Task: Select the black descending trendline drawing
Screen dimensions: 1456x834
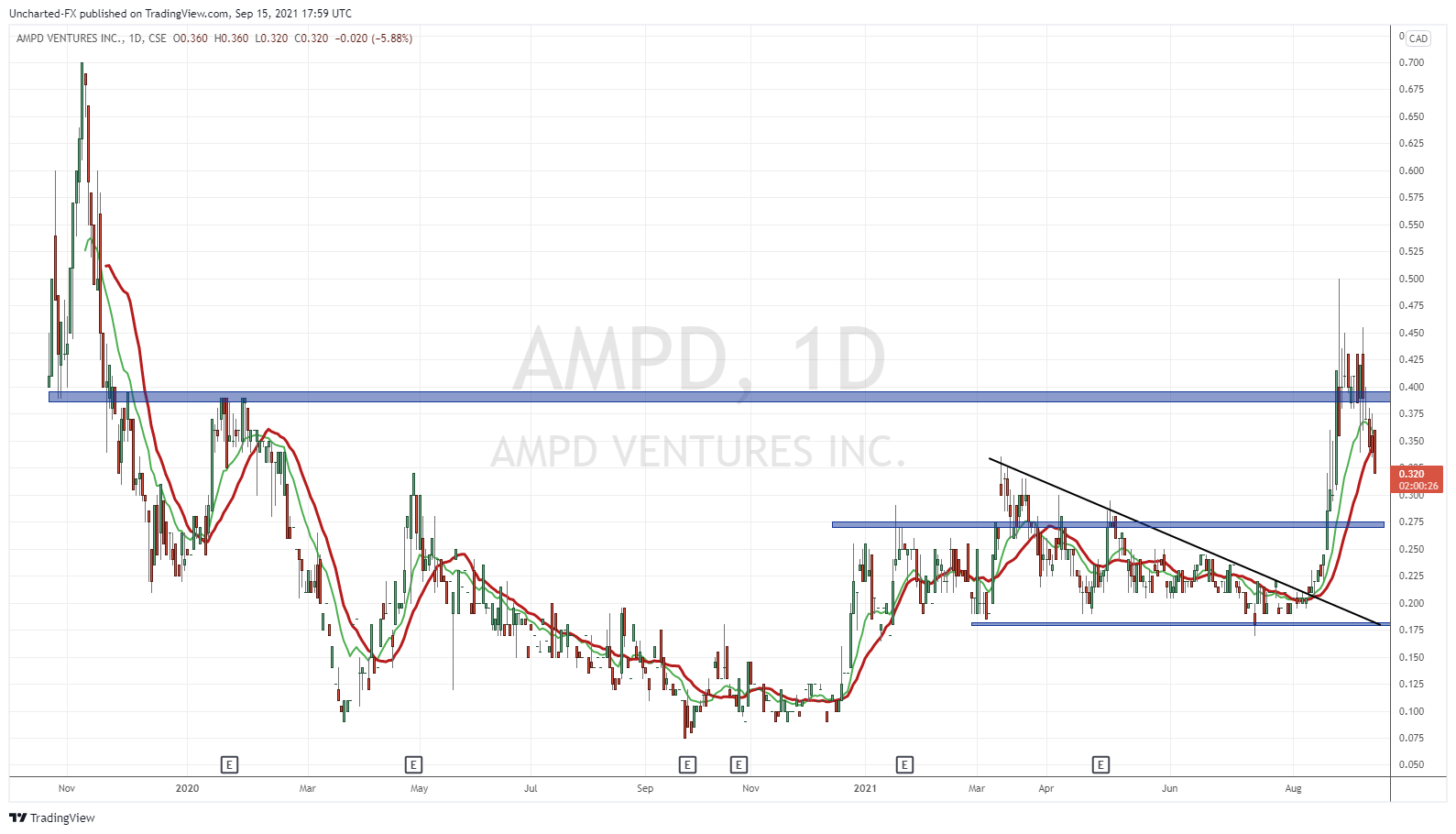Action: pos(1185,542)
